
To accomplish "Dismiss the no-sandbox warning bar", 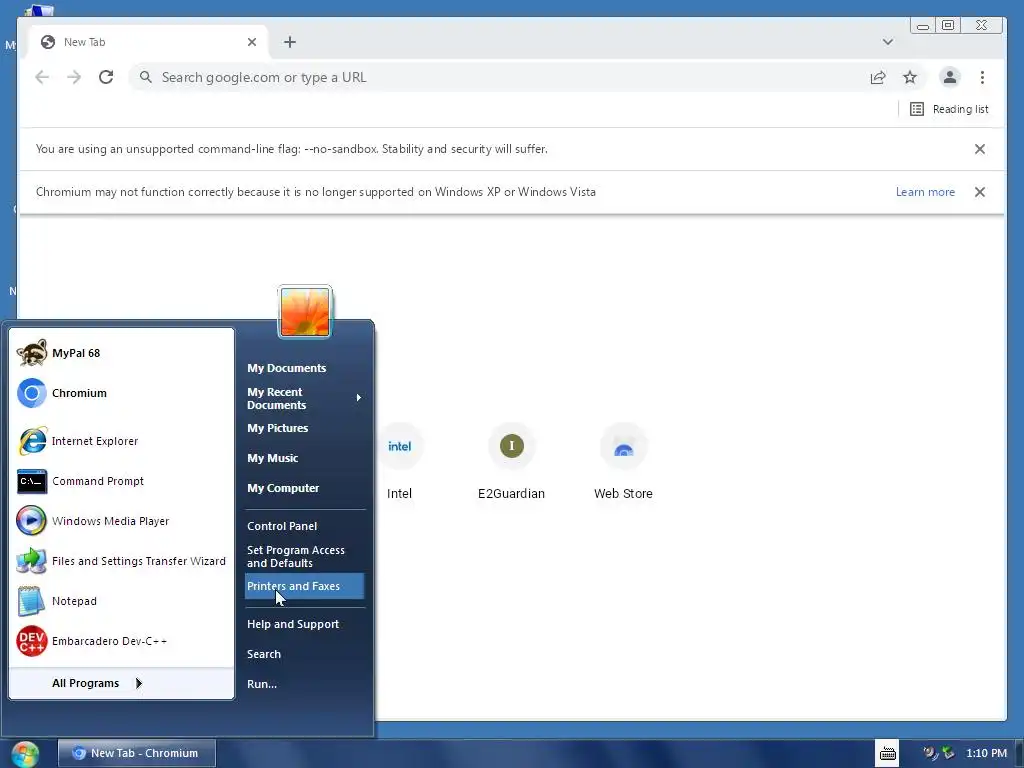I will [x=980, y=149].
